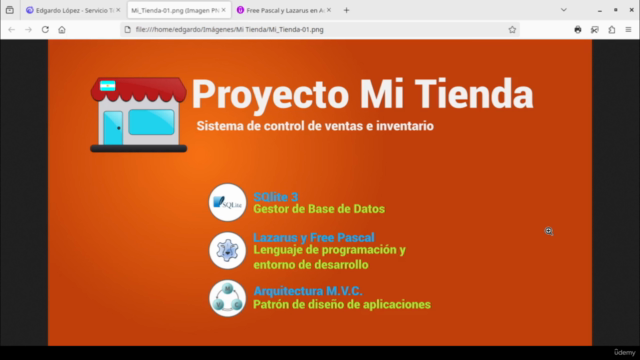The height and width of the screenshot is (360, 640).
Task: Click 'entorno de desarrollo' line
Action: pos(311,264)
